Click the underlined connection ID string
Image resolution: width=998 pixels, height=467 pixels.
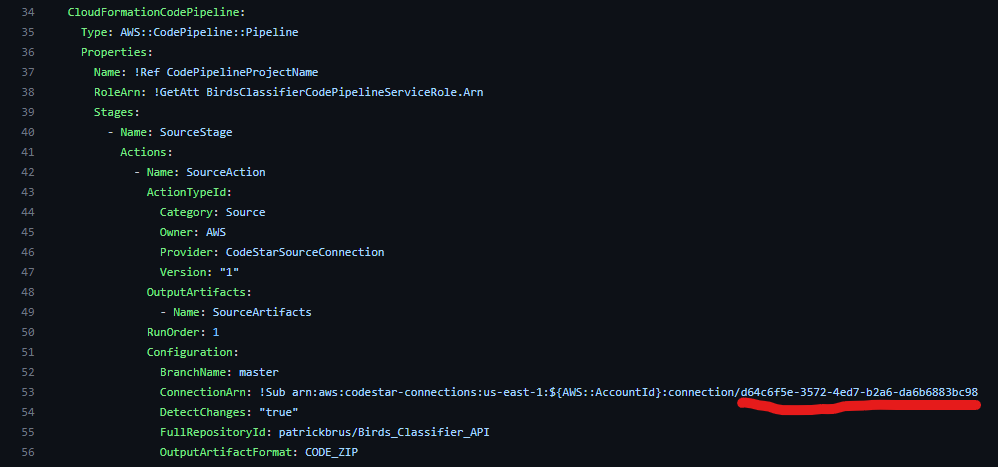859,392
